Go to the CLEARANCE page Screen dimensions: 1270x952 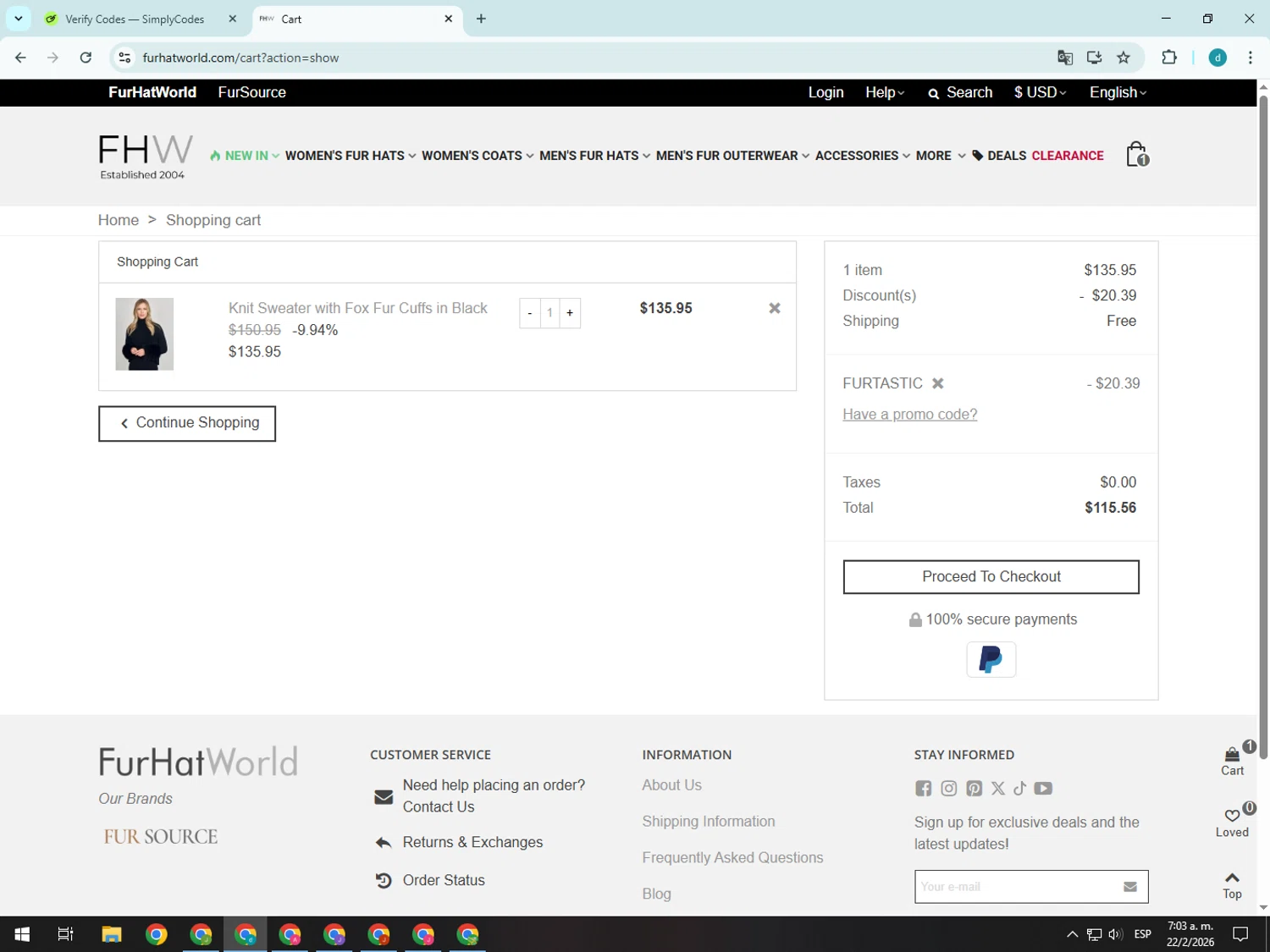click(x=1068, y=156)
